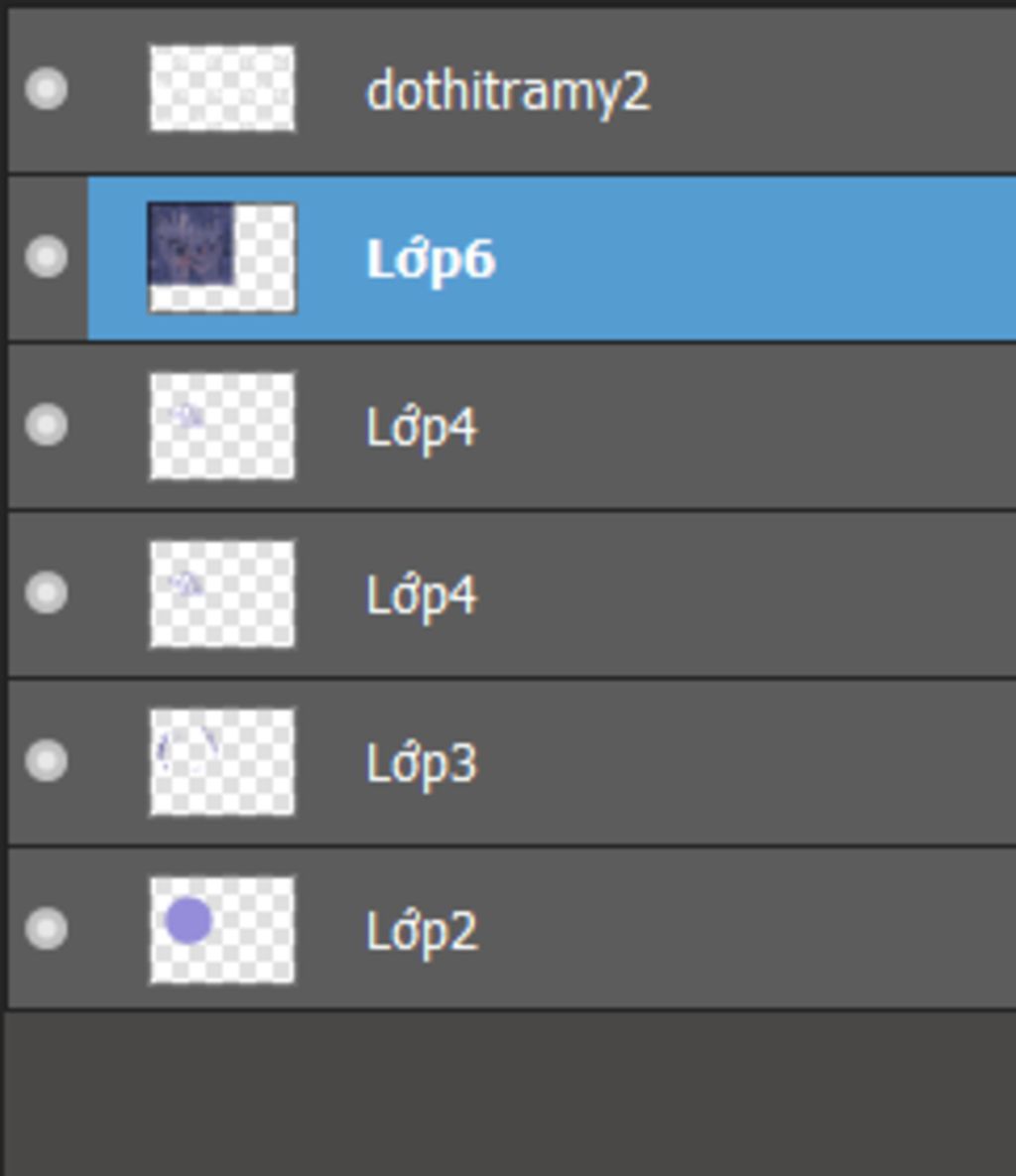Select the Lớp4 layer name beneath Lớp6
The image size is (1016, 1176).
click(422, 428)
